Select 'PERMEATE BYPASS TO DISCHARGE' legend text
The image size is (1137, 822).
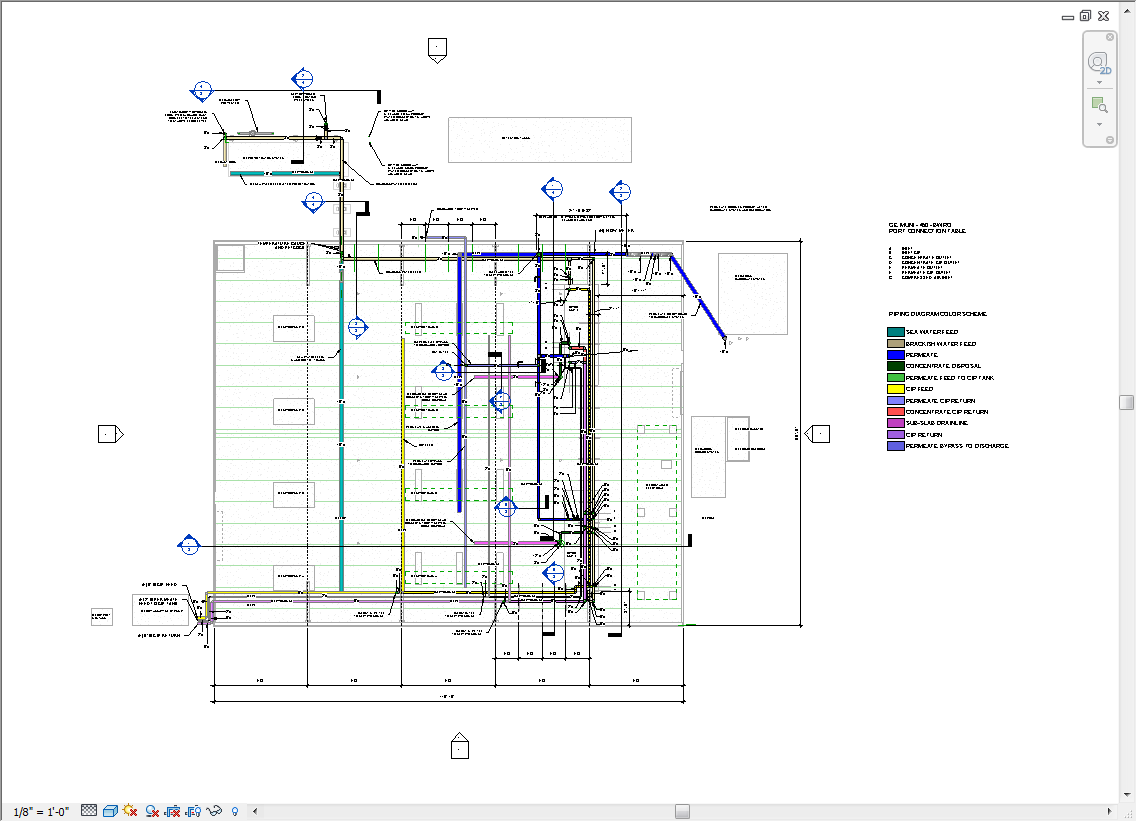[957, 446]
